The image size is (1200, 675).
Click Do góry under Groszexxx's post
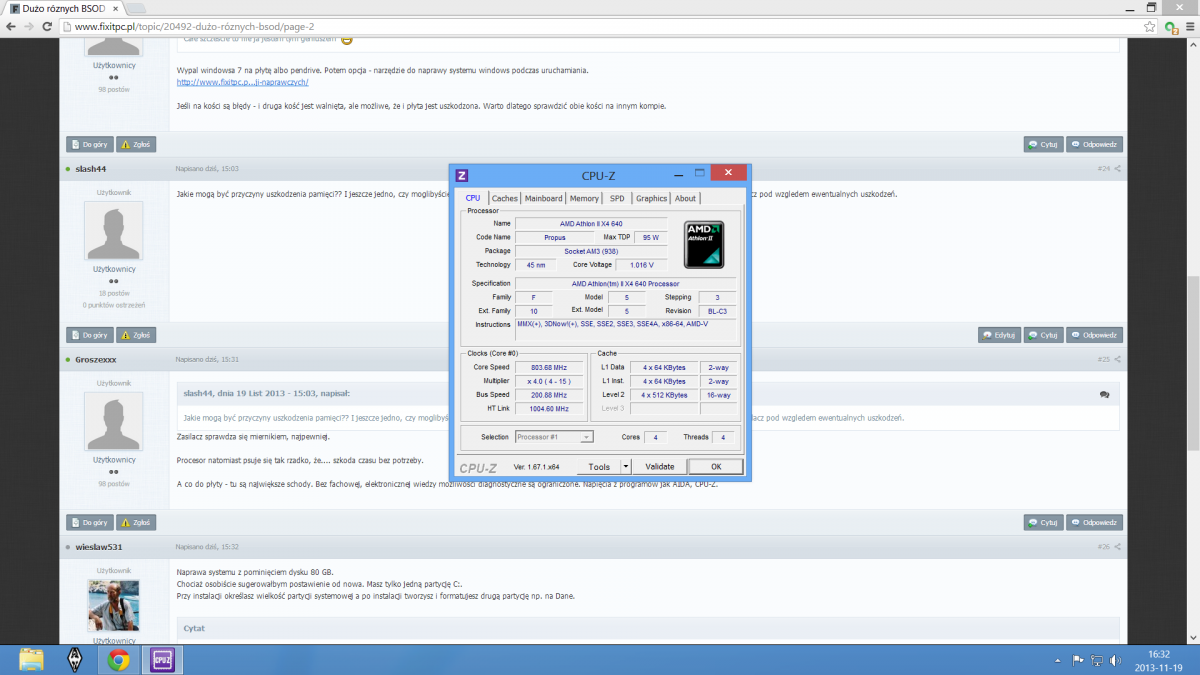[90, 522]
